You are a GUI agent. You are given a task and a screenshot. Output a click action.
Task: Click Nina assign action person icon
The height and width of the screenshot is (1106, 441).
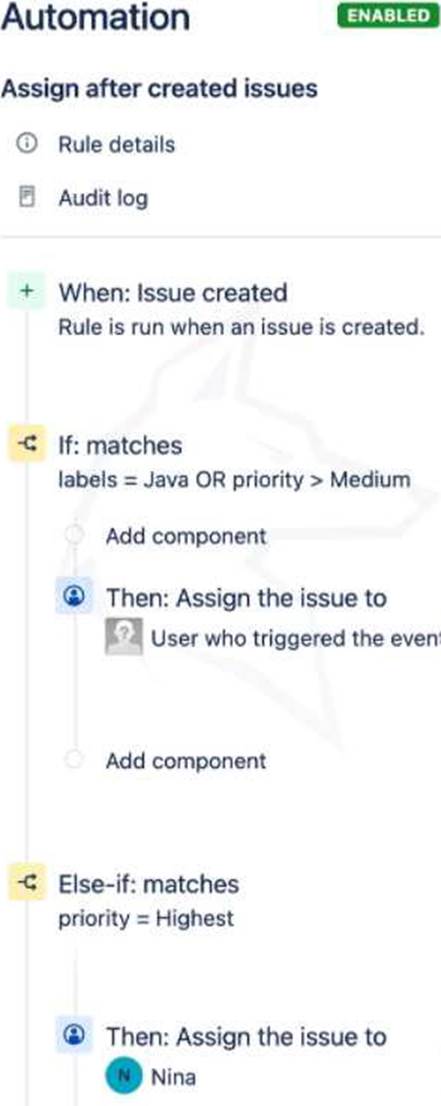[74, 1036]
